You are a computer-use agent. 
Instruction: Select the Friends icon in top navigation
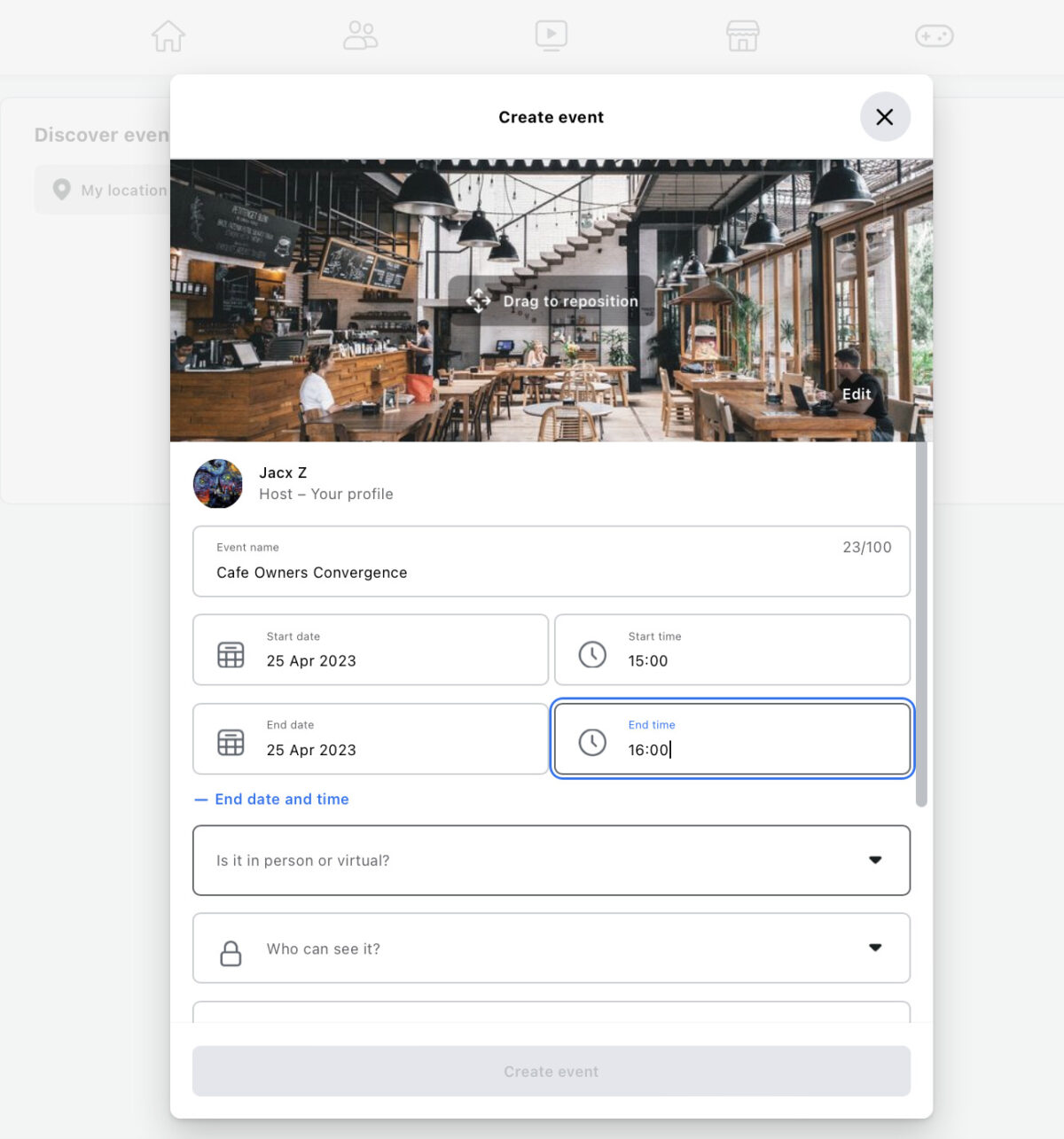pos(360,35)
